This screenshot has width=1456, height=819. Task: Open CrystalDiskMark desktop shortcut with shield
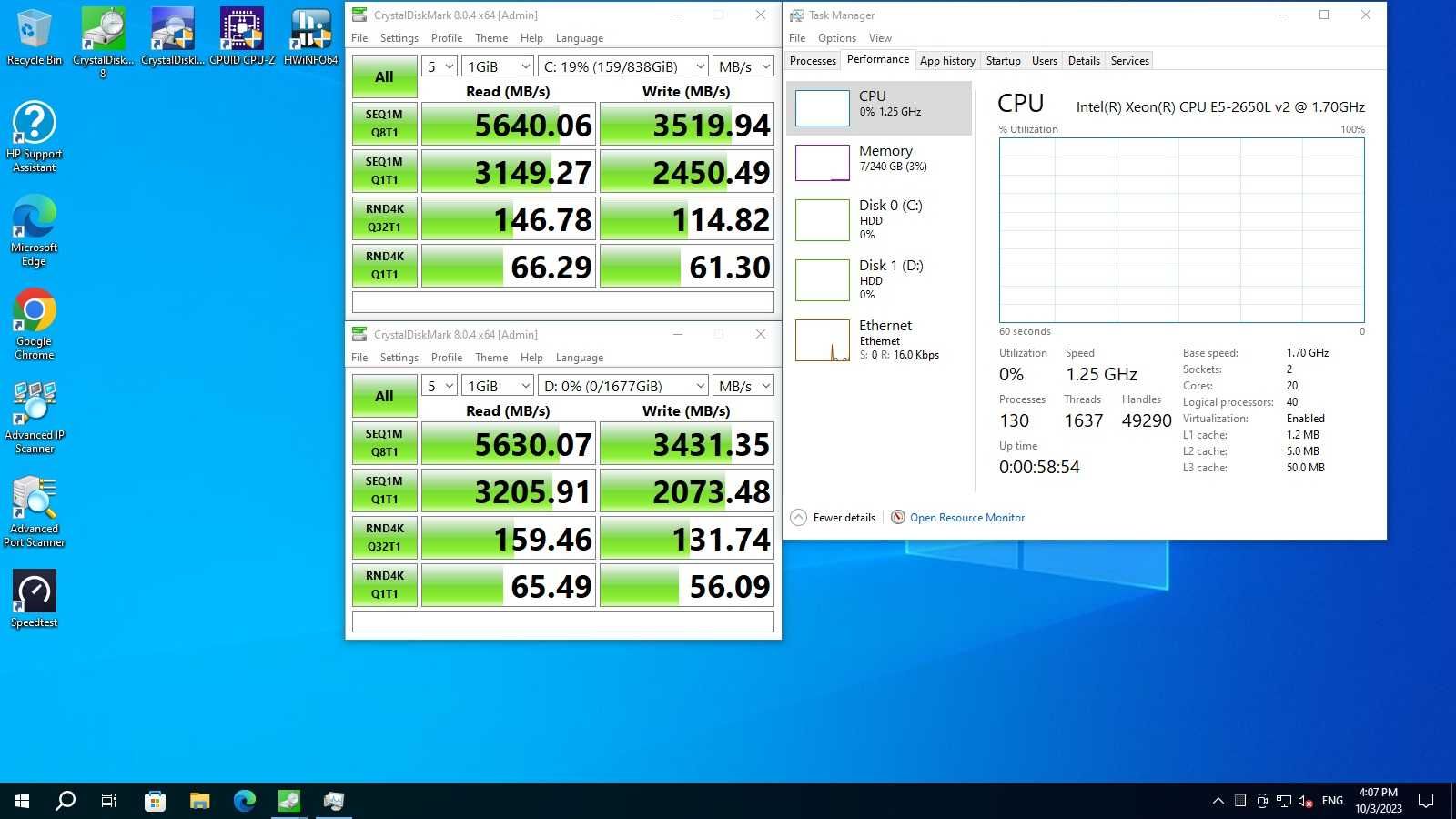[x=172, y=36]
